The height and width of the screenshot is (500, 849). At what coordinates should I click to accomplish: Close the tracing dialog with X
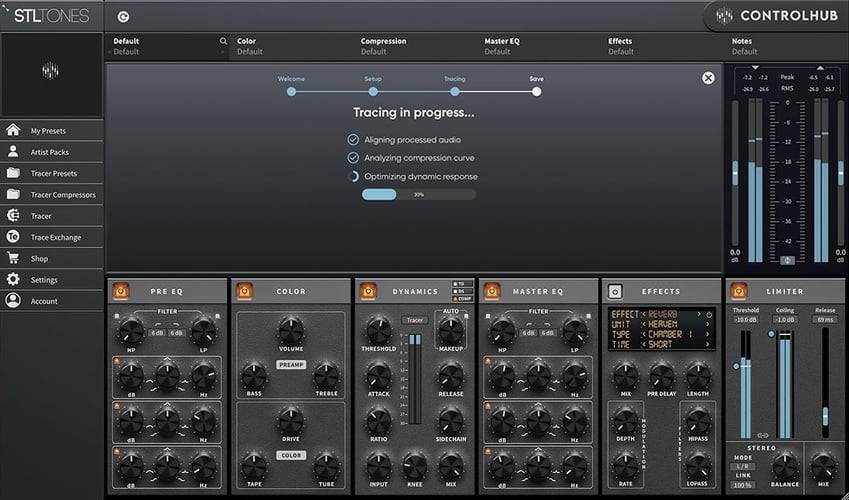coord(708,78)
